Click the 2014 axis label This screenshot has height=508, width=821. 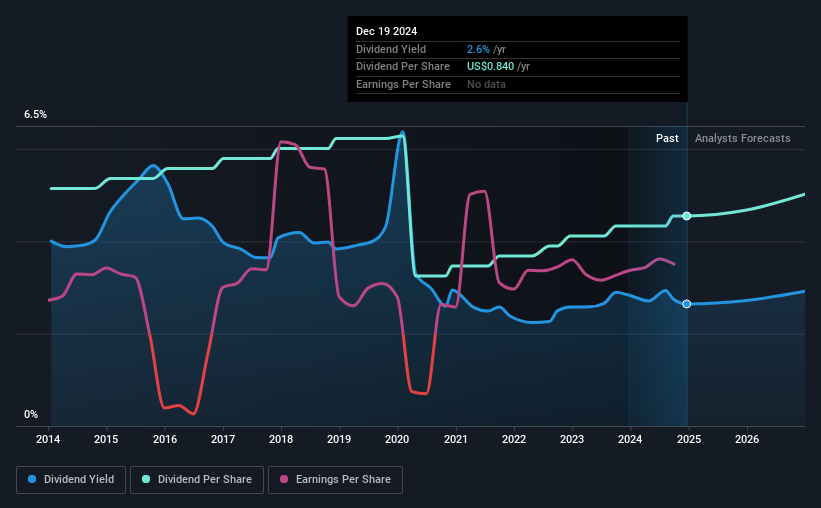tap(48, 439)
